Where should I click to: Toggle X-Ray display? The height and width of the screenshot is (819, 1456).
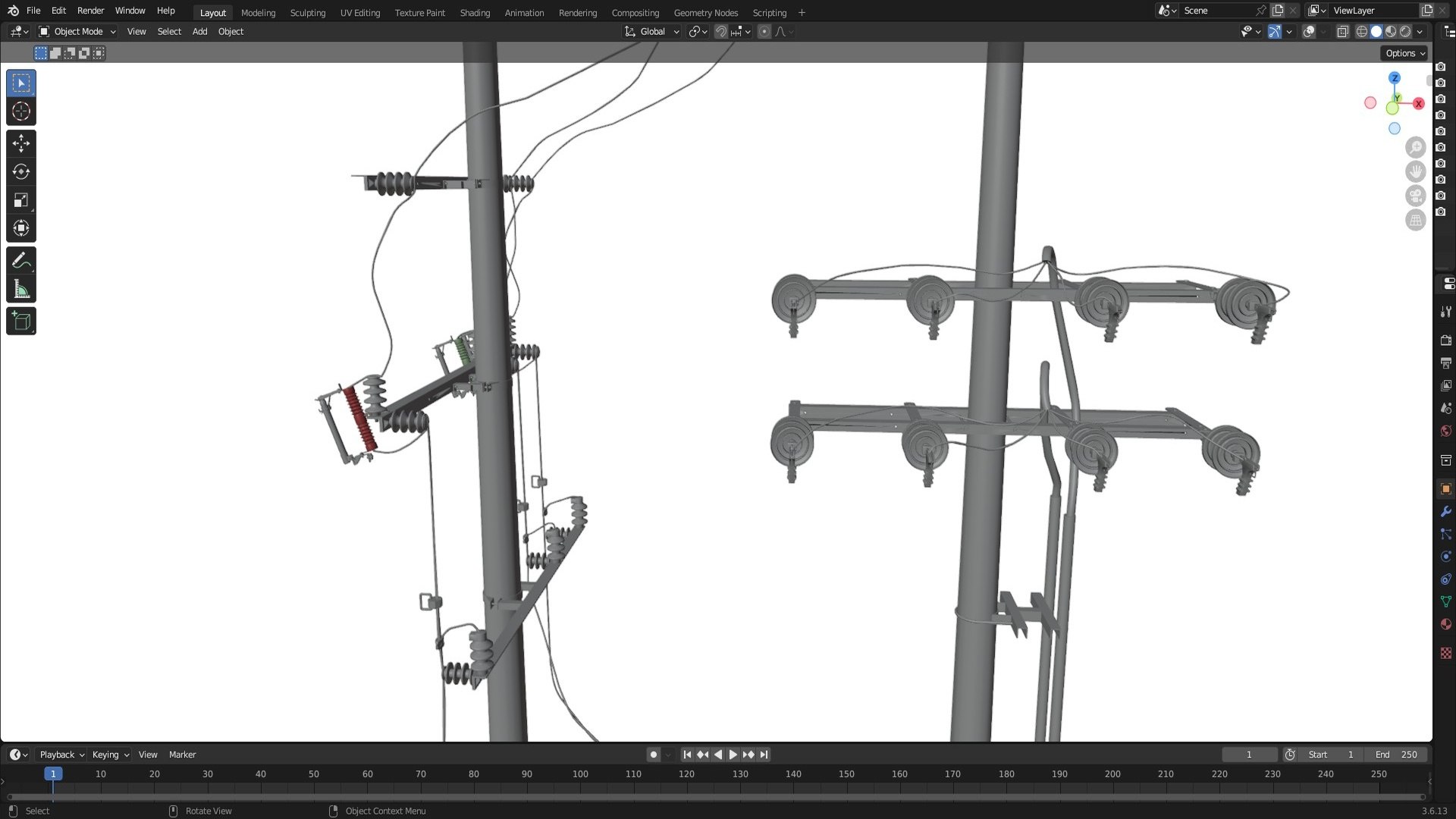tap(1342, 32)
